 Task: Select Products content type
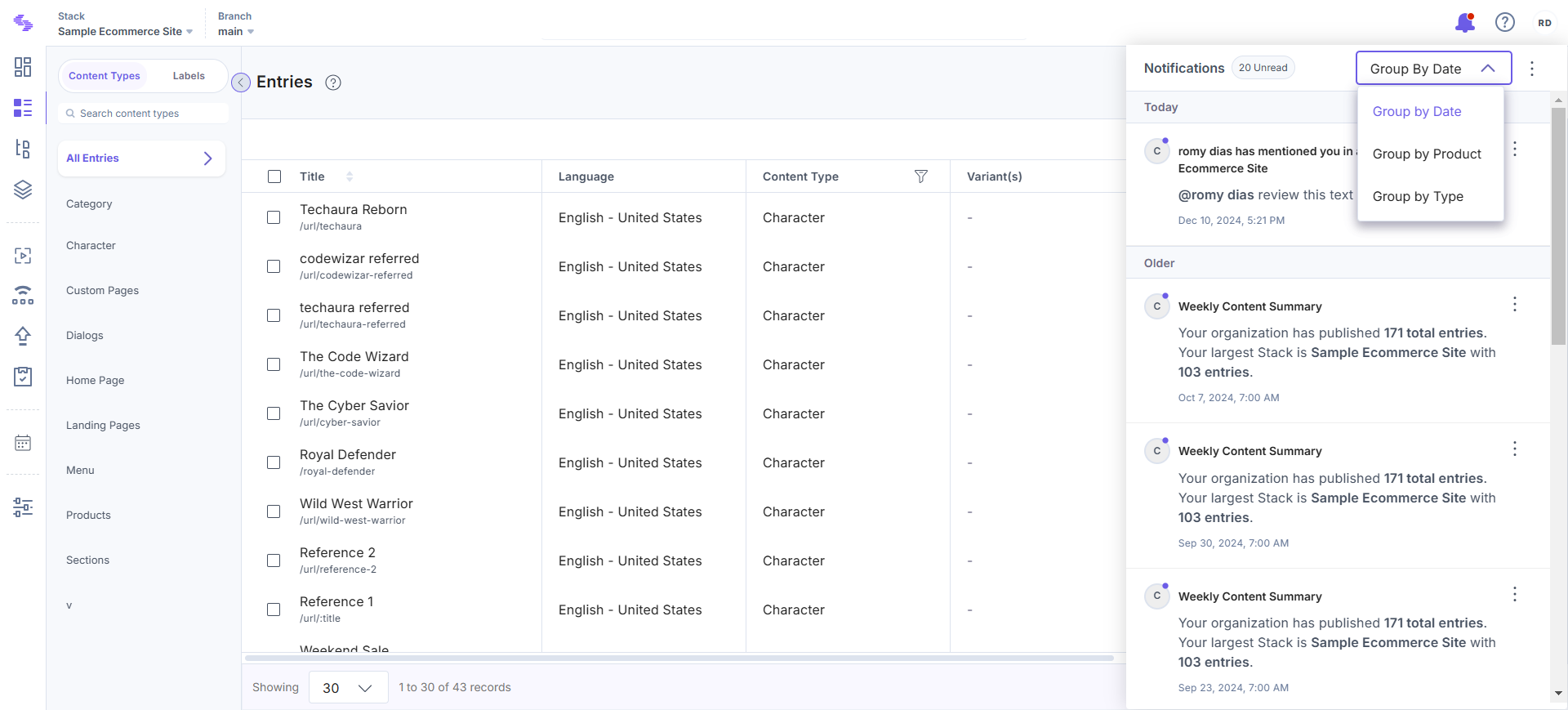tap(88, 516)
